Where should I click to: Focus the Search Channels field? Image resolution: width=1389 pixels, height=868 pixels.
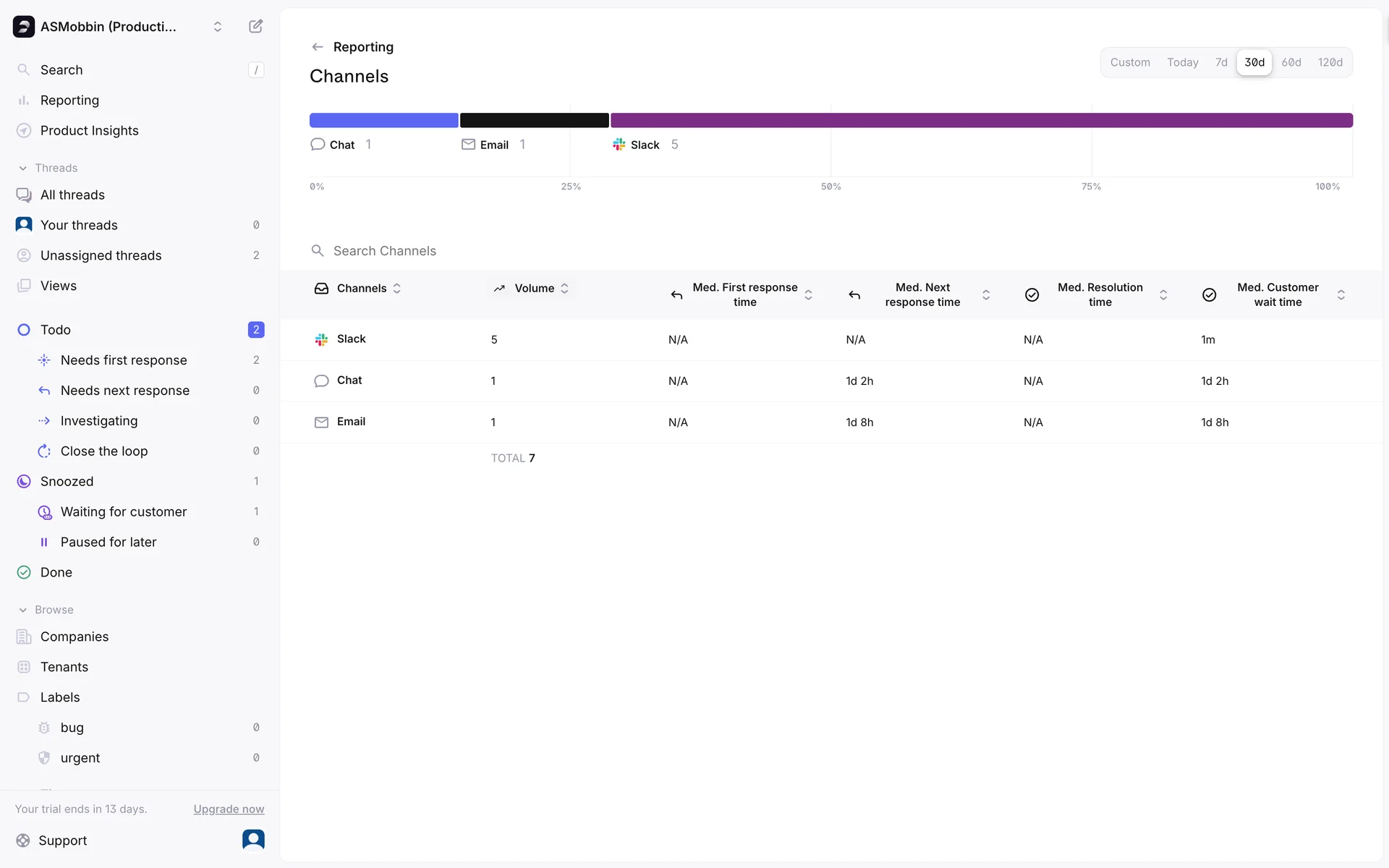click(x=384, y=251)
